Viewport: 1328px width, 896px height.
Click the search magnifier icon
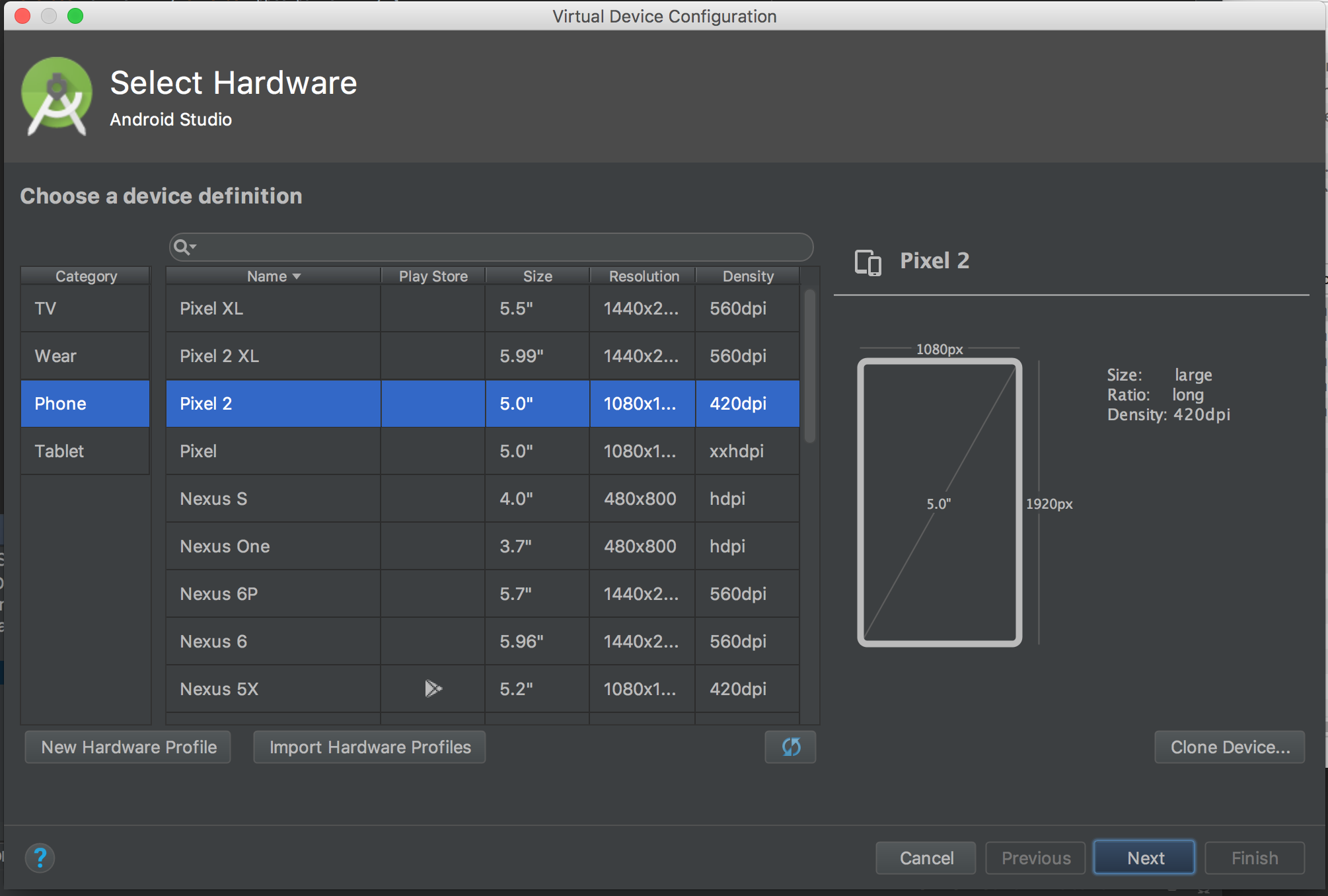tap(180, 246)
